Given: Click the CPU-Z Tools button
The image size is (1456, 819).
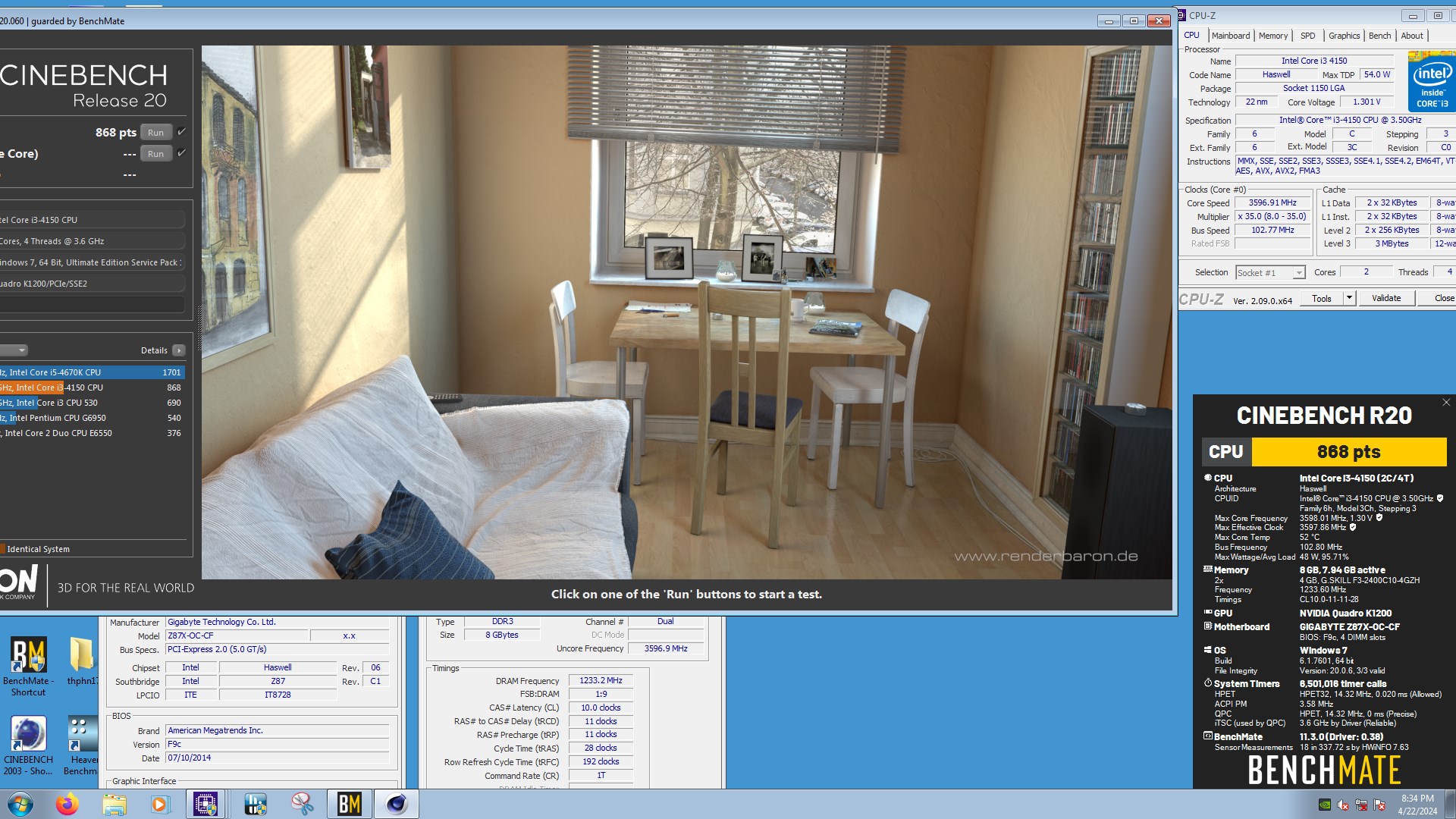Looking at the screenshot, I should click(1322, 298).
